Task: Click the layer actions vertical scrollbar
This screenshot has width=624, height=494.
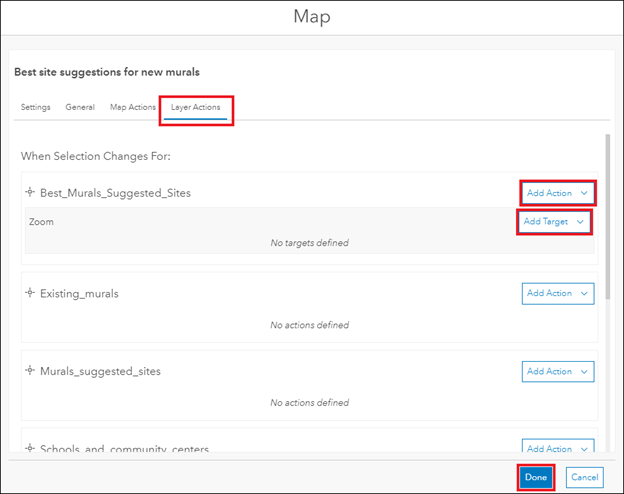Action: click(x=607, y=217)
